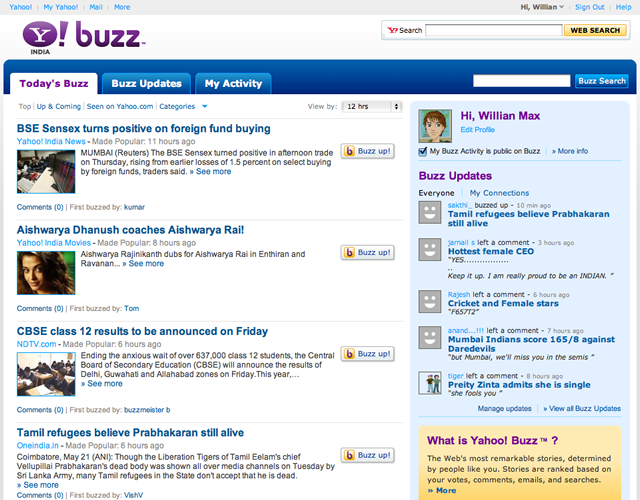This screenshot has height=500, width=640.
Task: Open the CBSE classroom story thumbnail
Action: tap(46, 374)
